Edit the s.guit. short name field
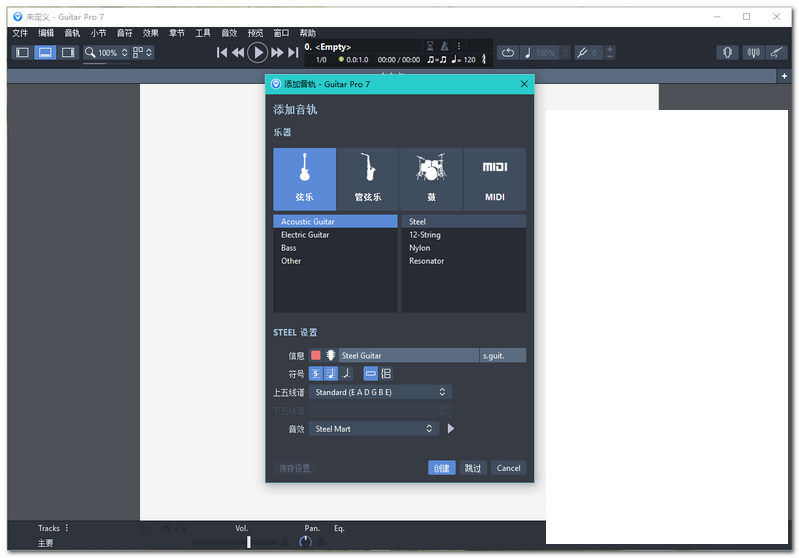This screenshot has height=558, width=799. coord(503,355)
